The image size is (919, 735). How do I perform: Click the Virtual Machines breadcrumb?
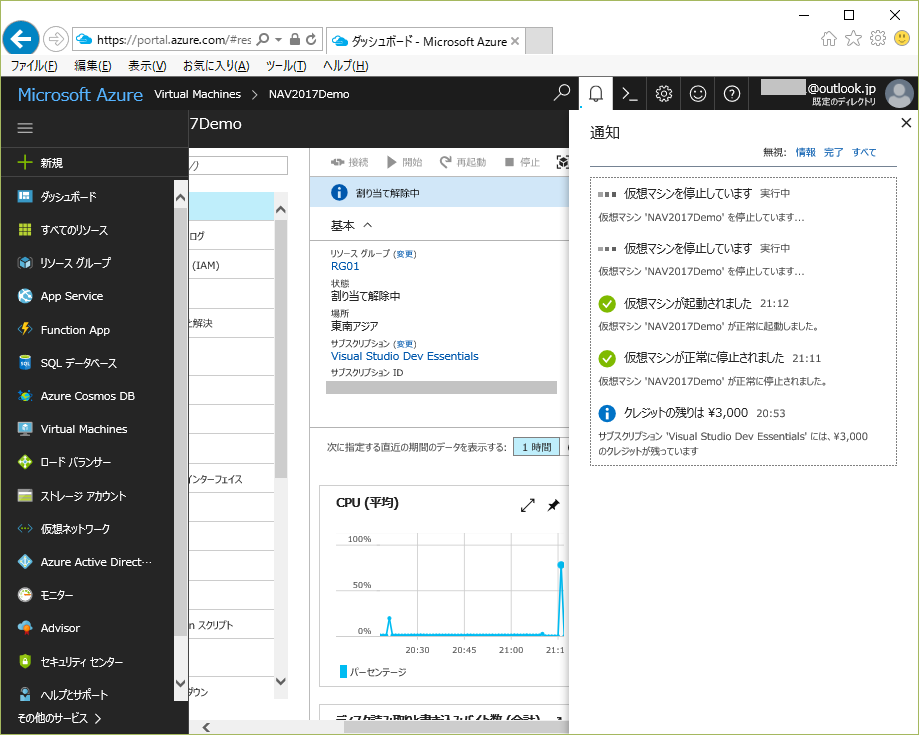pos(198,94)
